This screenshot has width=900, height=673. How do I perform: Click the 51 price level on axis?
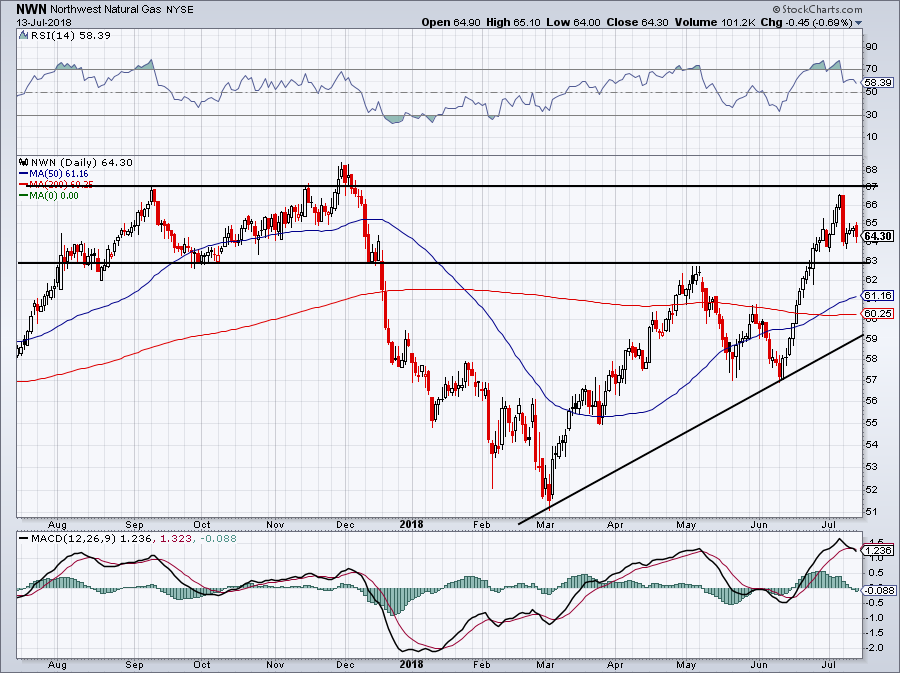point(871,511)
